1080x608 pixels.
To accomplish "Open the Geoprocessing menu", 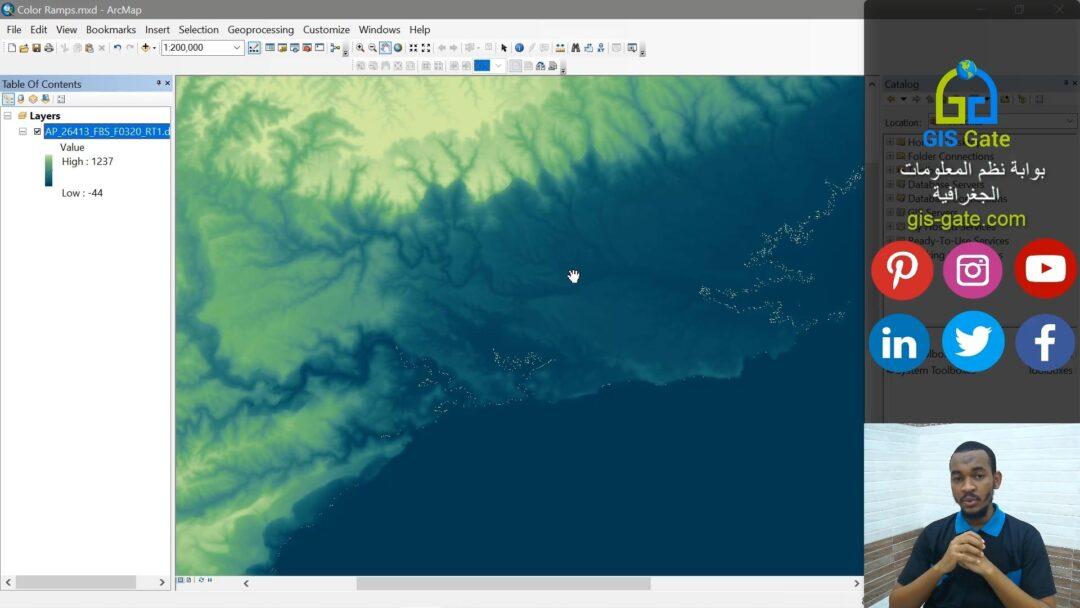I will tap(260, 29).
